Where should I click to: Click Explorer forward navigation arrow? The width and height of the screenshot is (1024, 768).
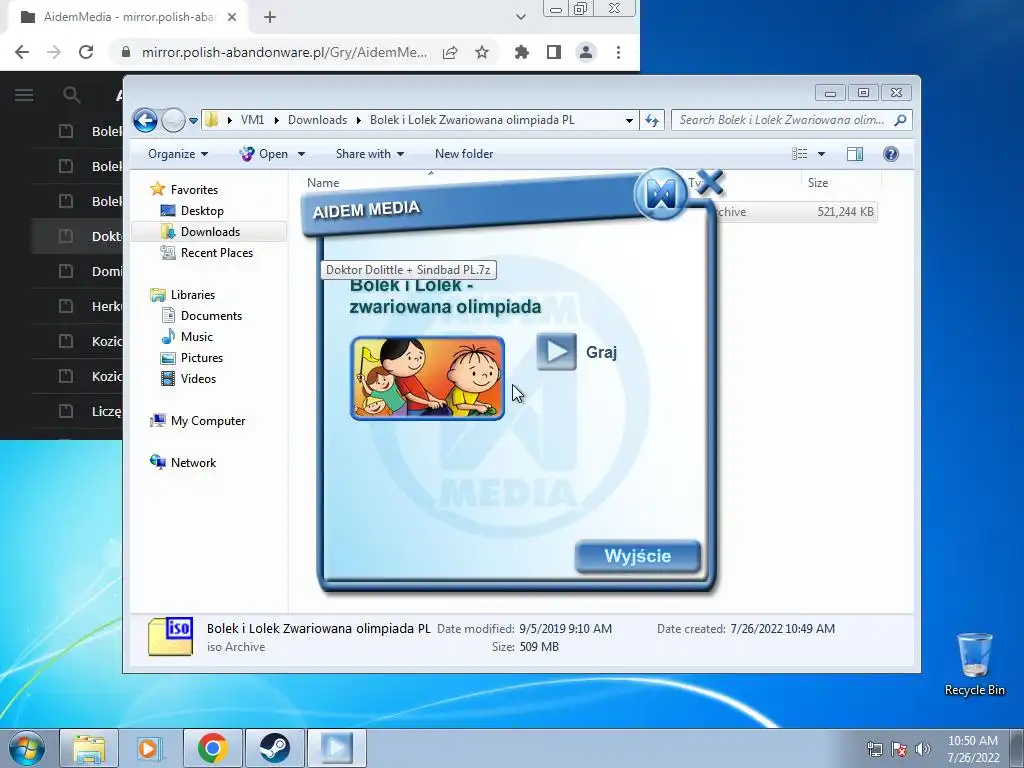(x=173, y=120)
